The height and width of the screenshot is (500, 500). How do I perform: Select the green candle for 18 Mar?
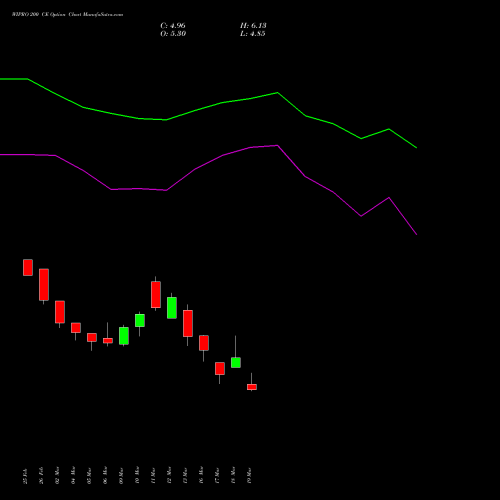pos(236,363)
